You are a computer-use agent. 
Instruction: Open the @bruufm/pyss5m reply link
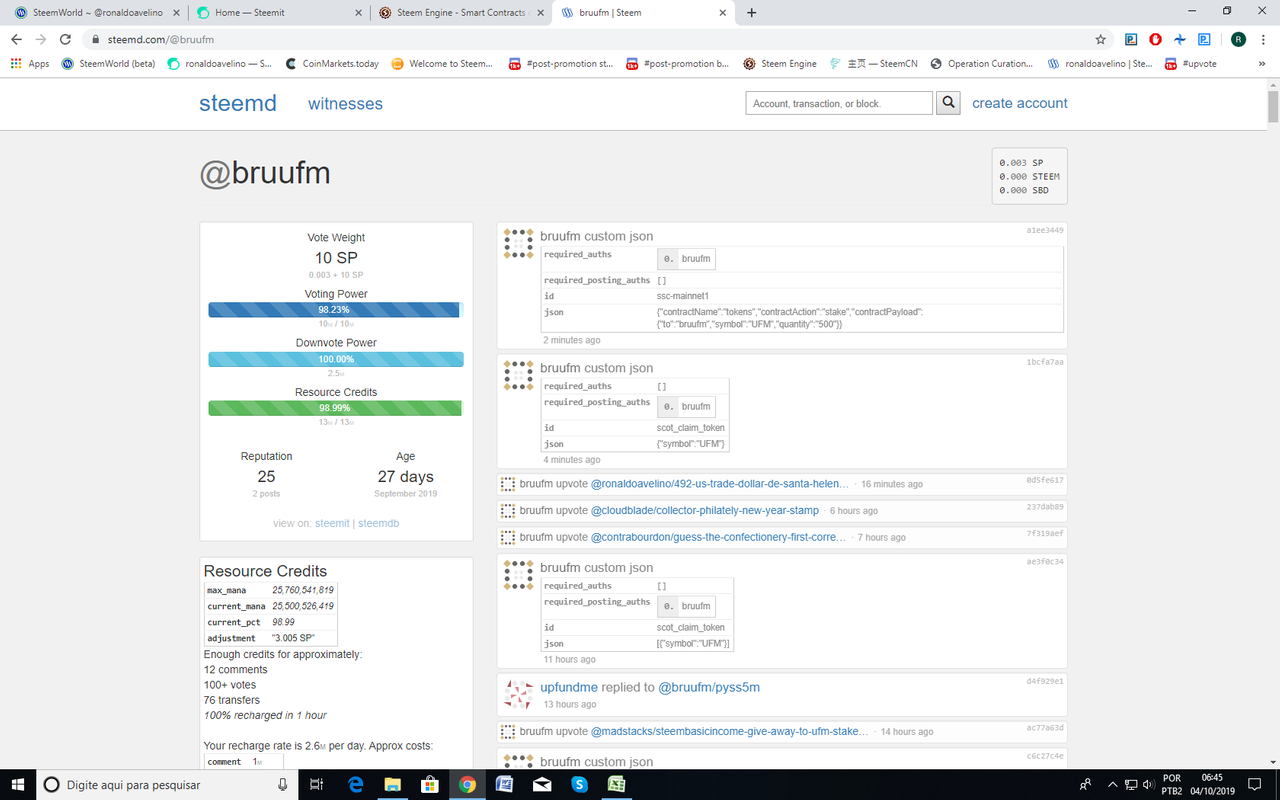709,687
